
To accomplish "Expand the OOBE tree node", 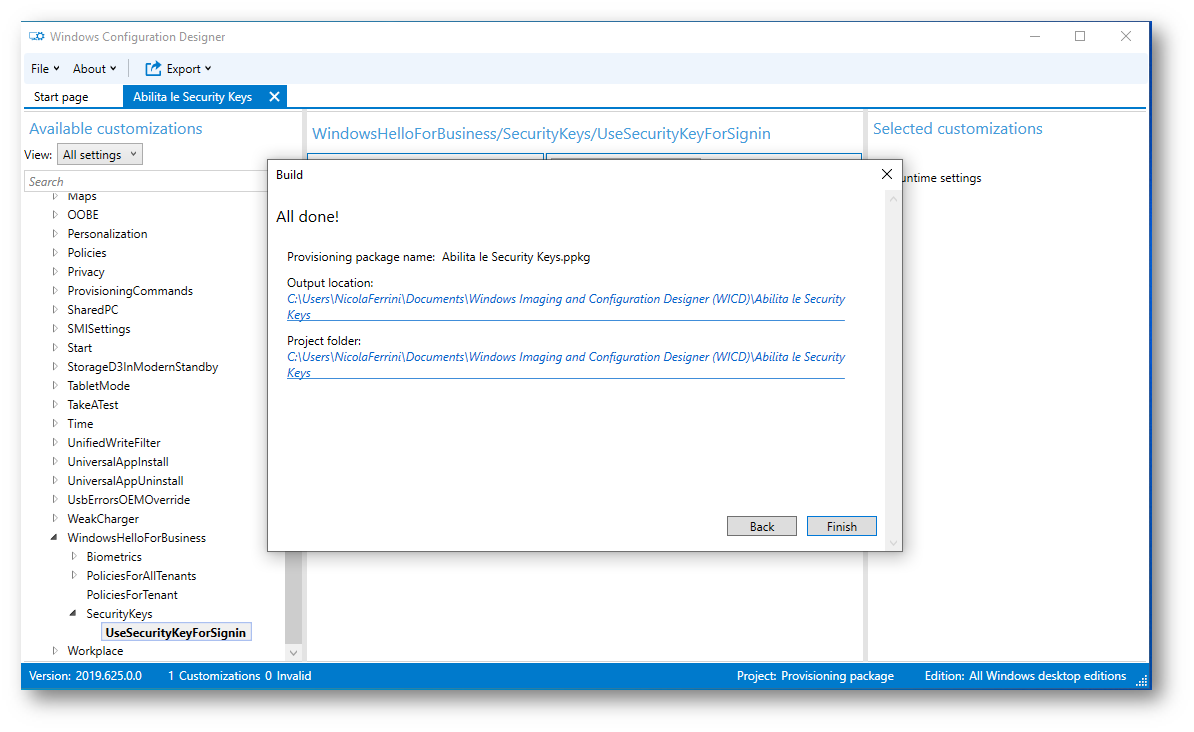I will [55, 215].
